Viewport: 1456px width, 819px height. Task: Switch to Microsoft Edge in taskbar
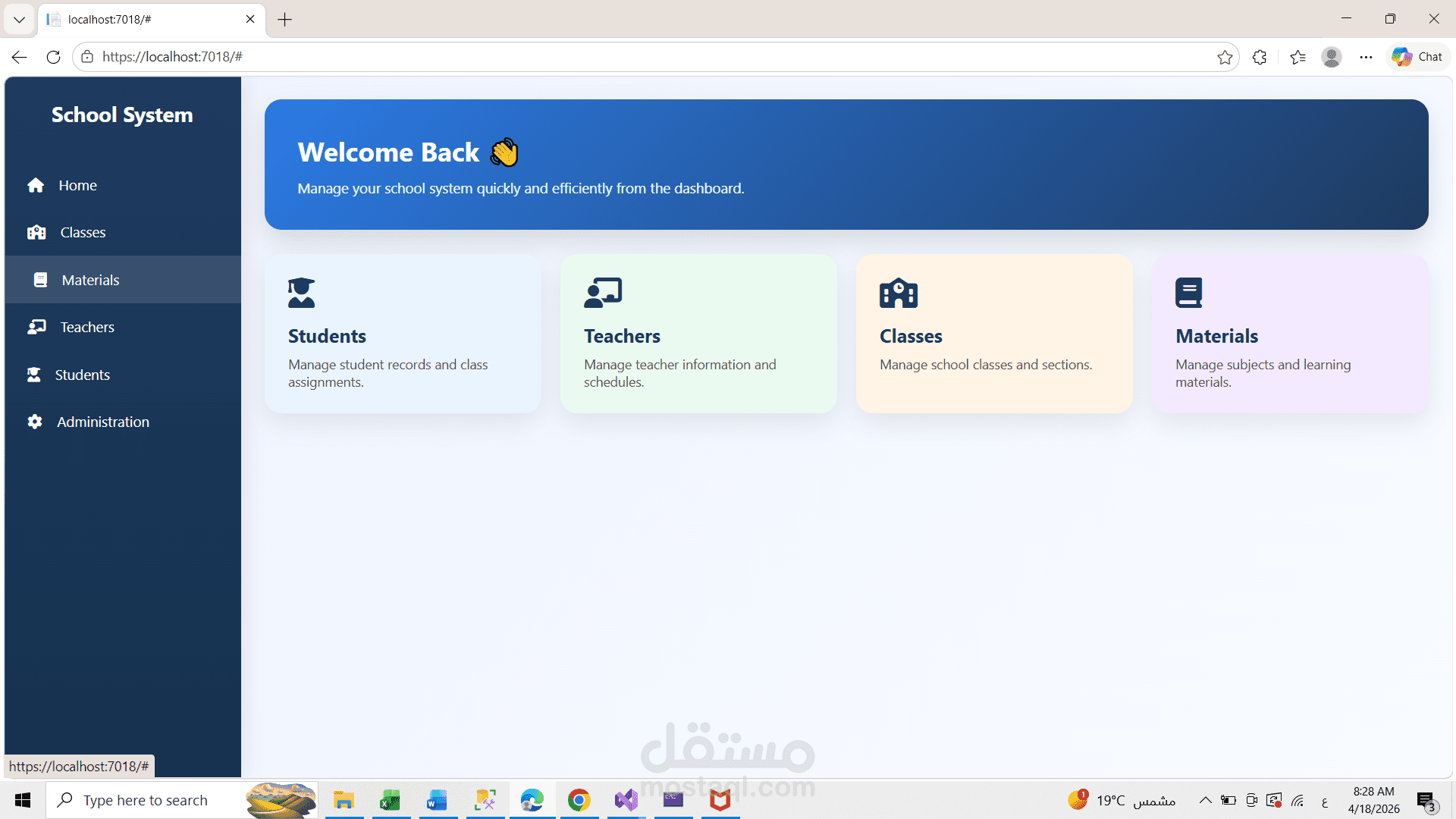coord(532,800)
